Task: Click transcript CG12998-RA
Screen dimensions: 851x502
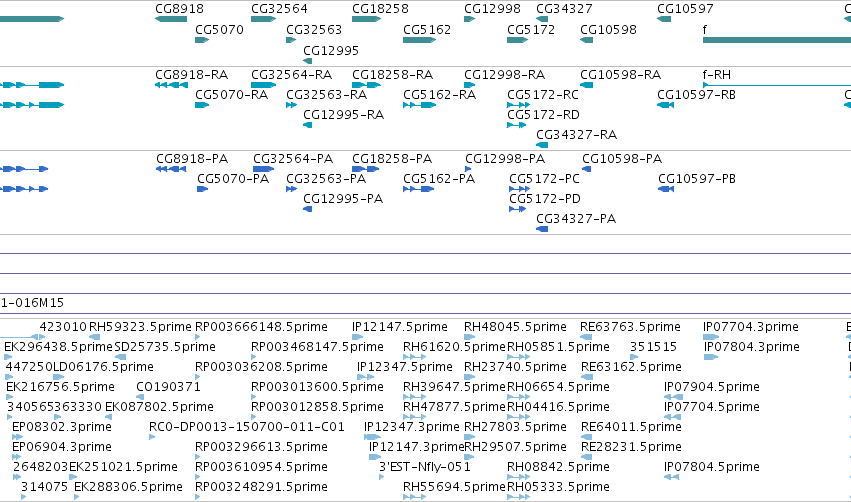Action: click(504, 74)
